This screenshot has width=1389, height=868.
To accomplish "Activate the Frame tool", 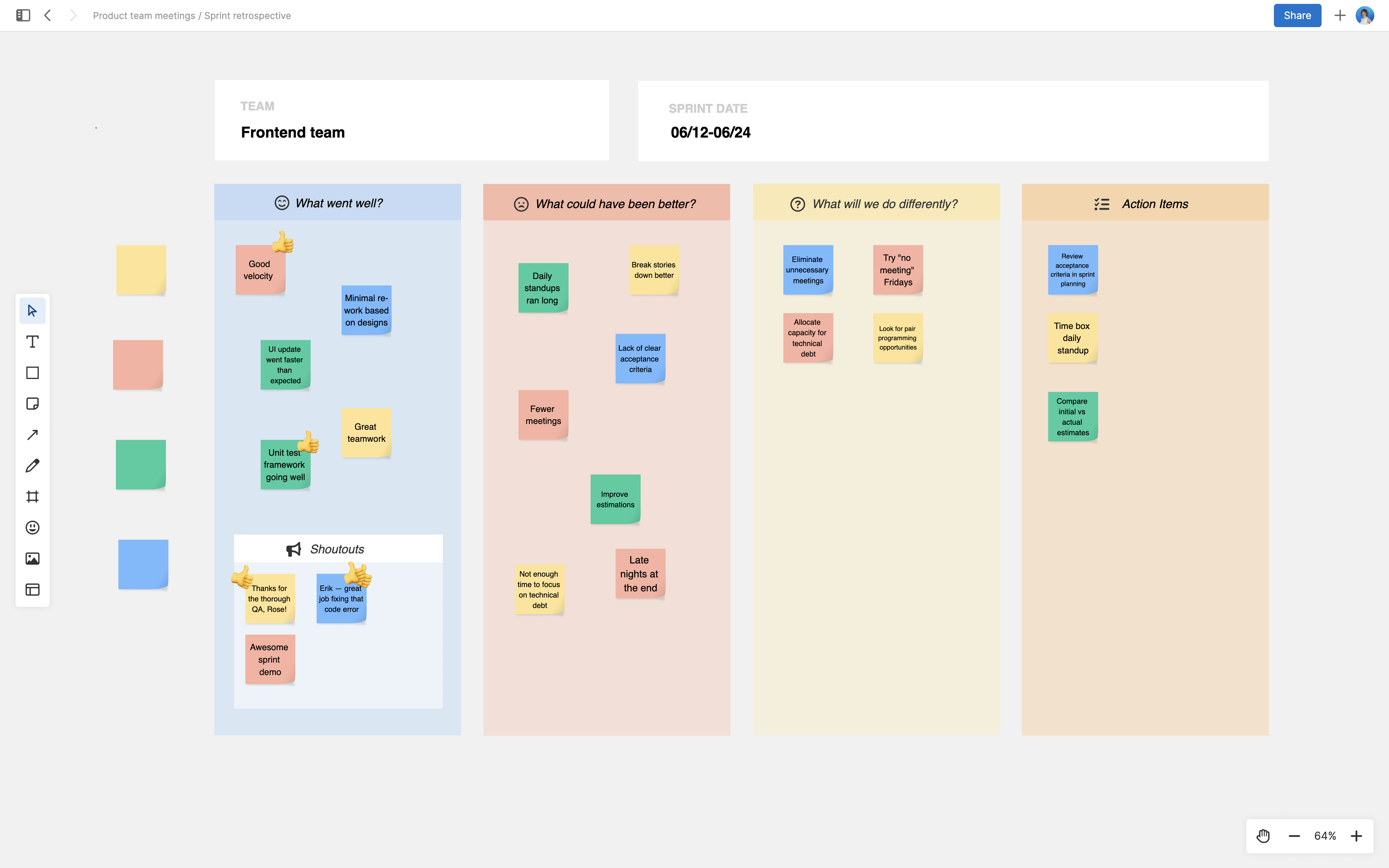I will (x=32, y=496).
